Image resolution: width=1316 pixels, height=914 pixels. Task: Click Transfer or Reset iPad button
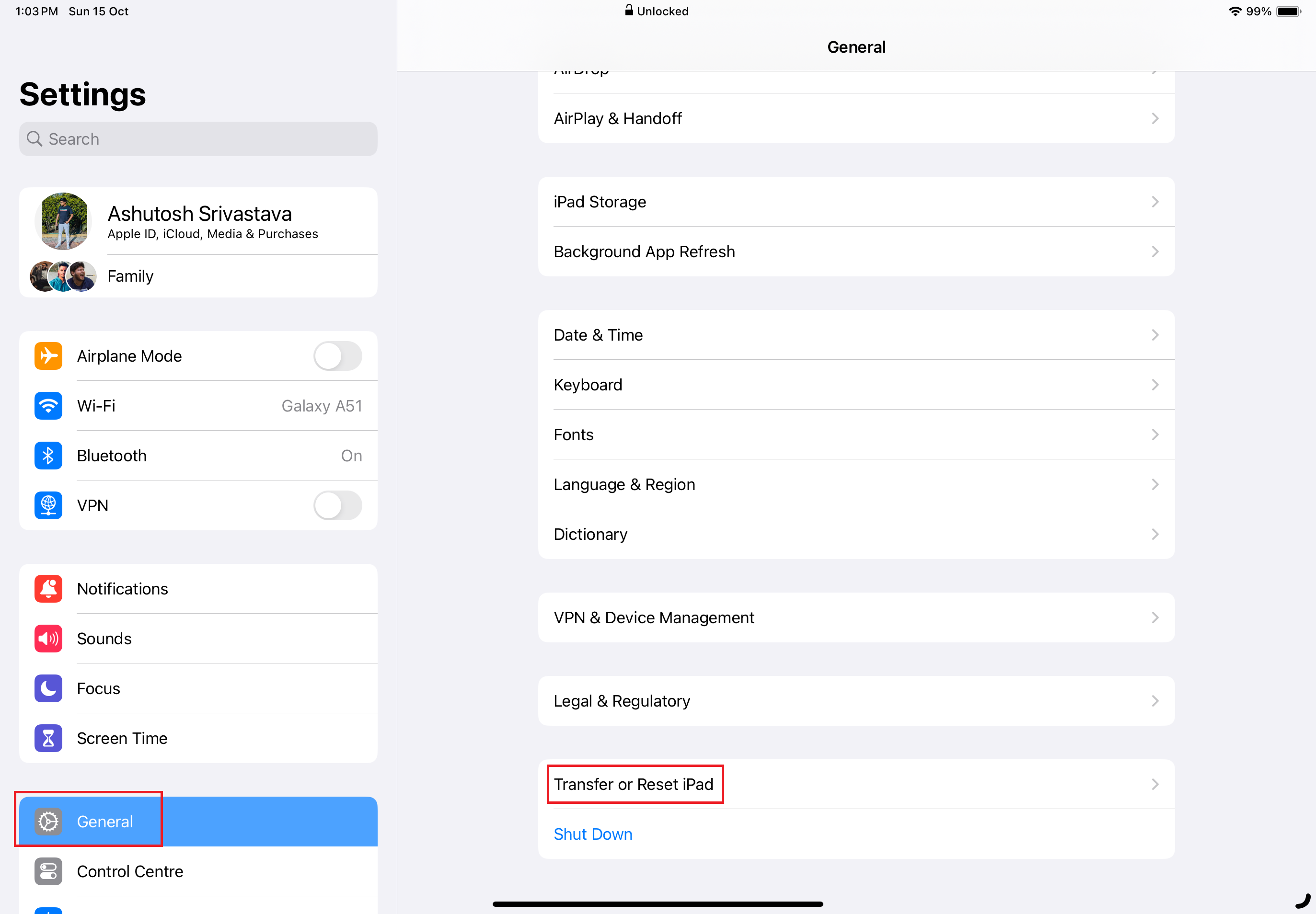point(634,784)
